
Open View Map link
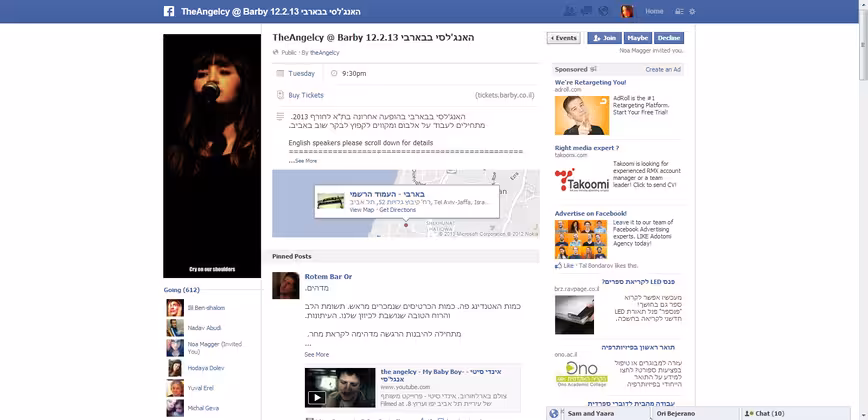[x=362, y=210]
